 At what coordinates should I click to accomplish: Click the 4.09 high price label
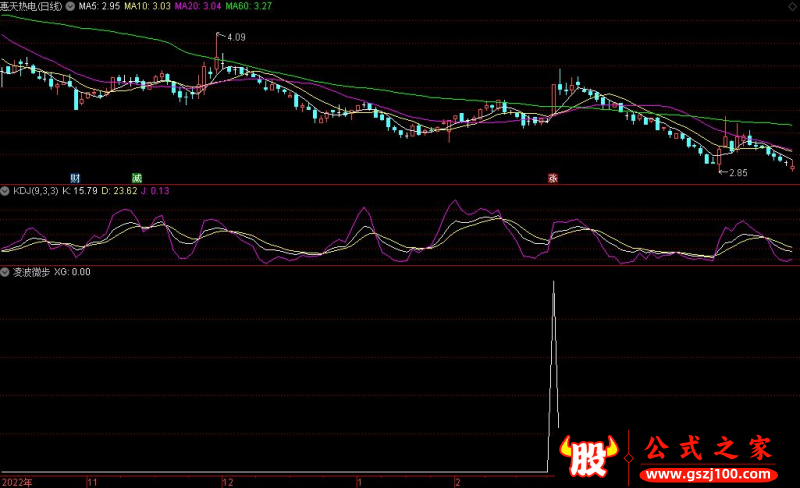[236, 37]
